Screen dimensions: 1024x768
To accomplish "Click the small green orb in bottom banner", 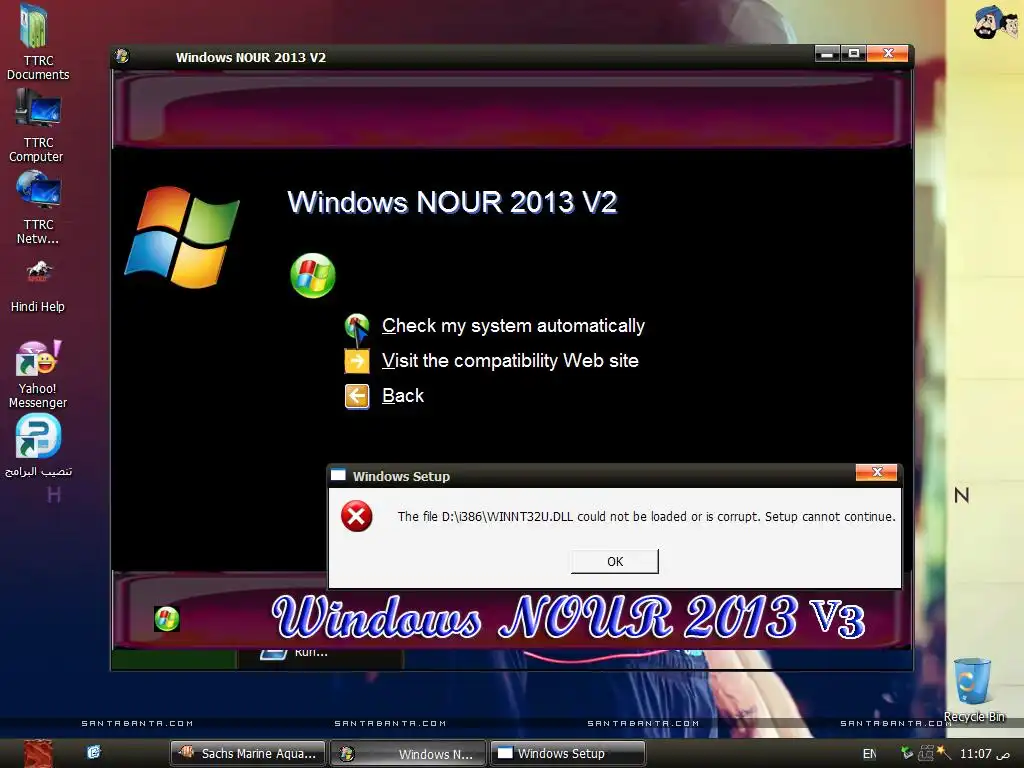I will pyautogui.click(x=167, y=618).
